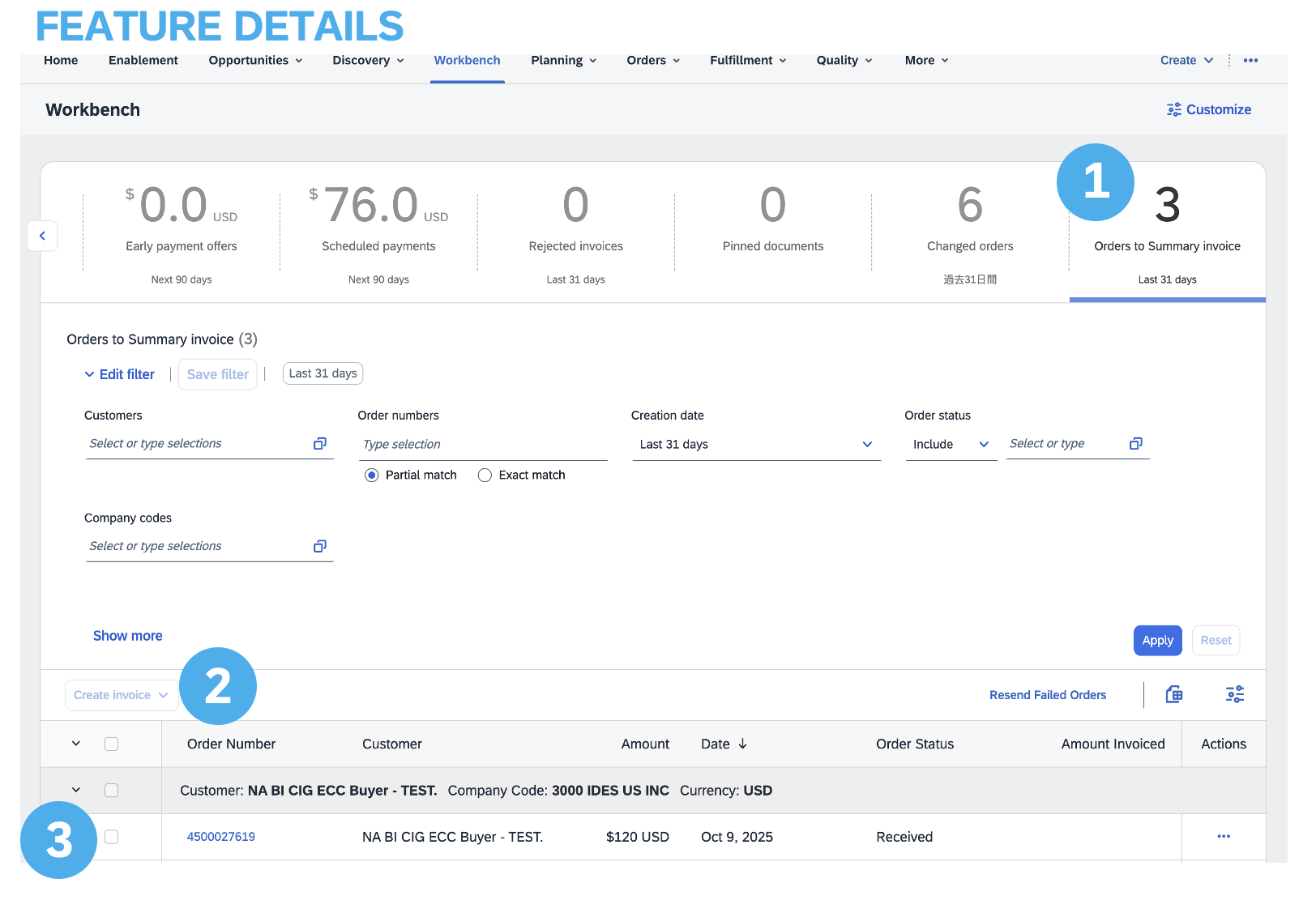Select the Exact match radio button
Screen dimensions: 1316x917
pyautogui.click(x=485, y=476)
